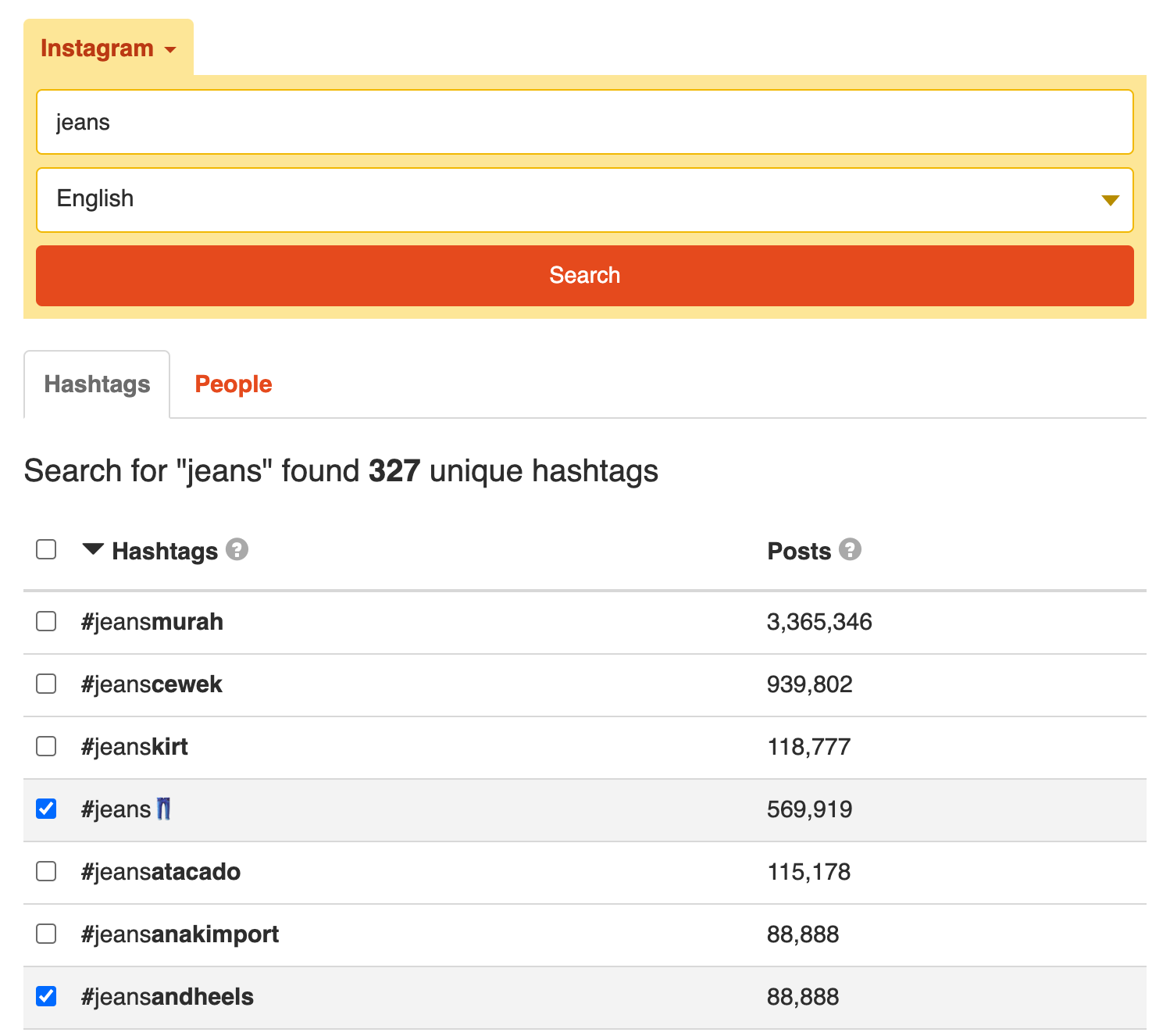The width and height of the screenshot is (1170, 1036).
Task: Click the 118,777 posts value
Action: click(809, 747)
